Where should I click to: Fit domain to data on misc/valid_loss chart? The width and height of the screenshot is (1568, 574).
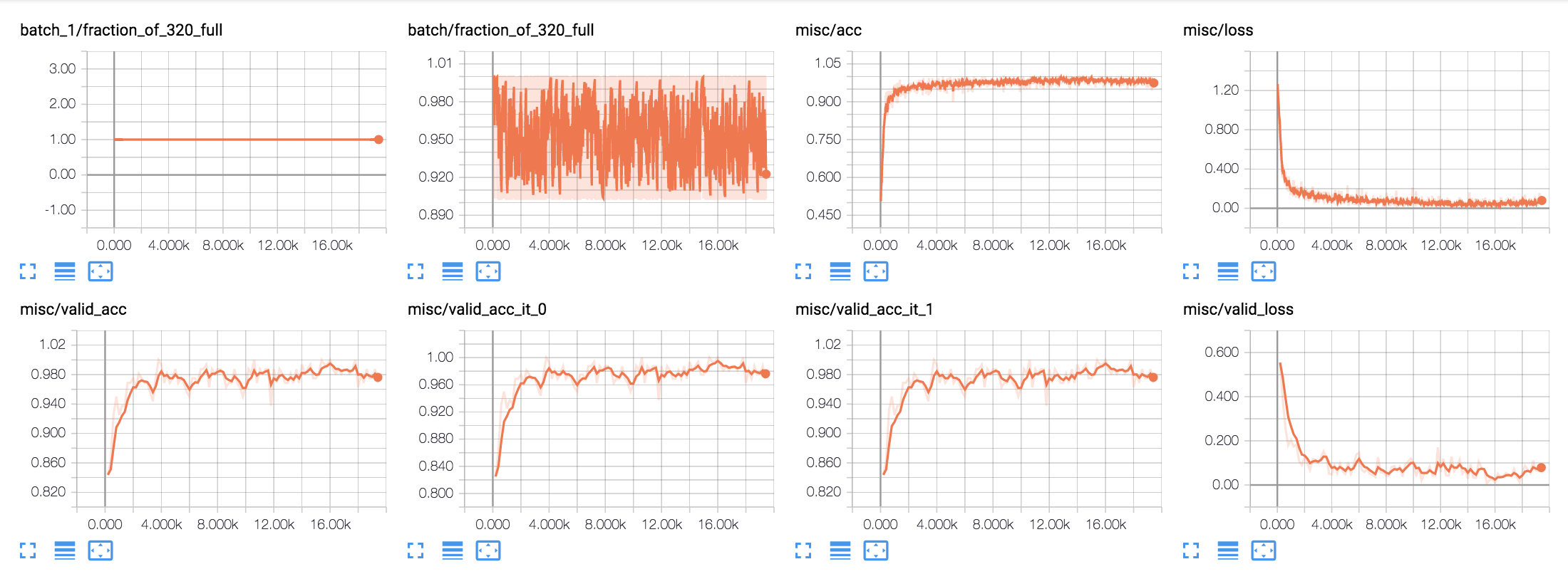(1264, 550)
